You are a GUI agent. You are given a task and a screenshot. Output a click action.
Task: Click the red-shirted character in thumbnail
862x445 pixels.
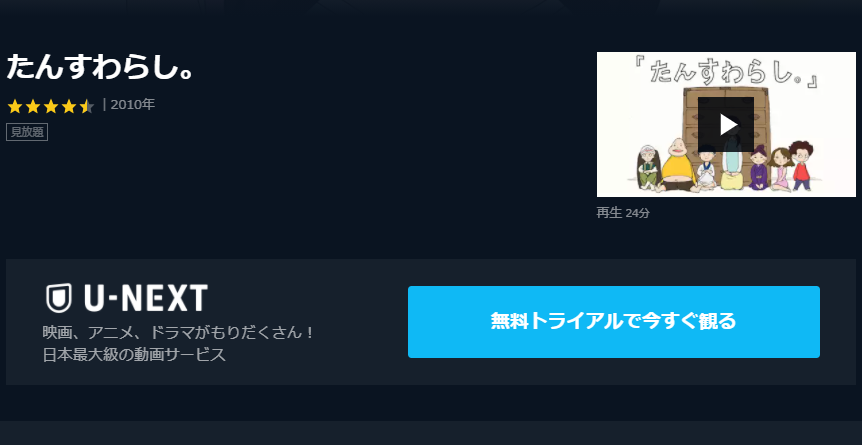800,166
